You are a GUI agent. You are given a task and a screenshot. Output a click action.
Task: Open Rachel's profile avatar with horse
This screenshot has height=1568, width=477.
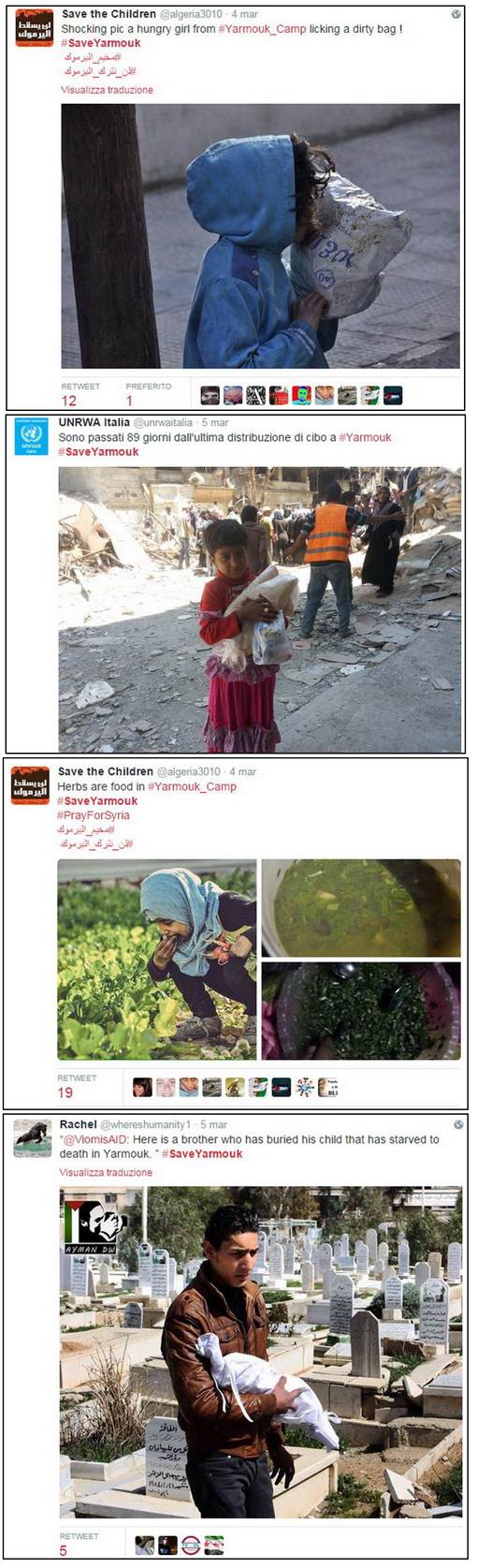(x=32, y=1138)
